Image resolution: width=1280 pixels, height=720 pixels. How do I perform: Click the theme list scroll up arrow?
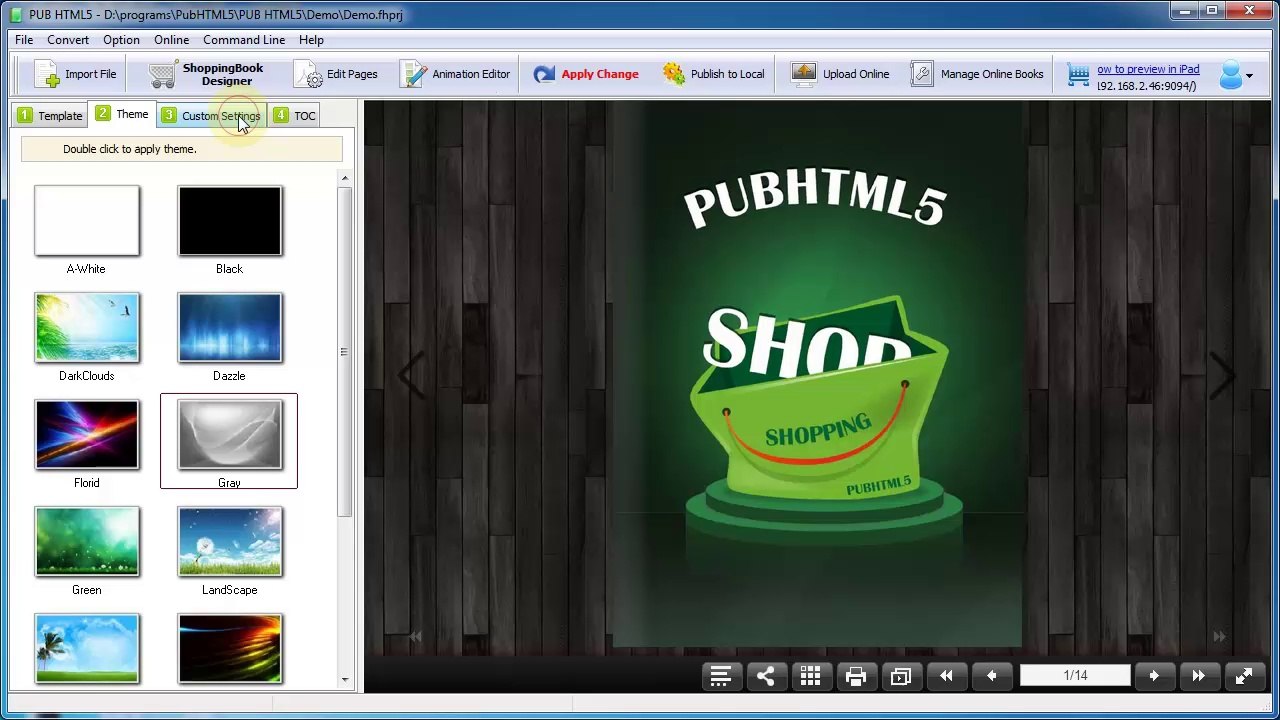pyautogui.click(x=345, y=179)
